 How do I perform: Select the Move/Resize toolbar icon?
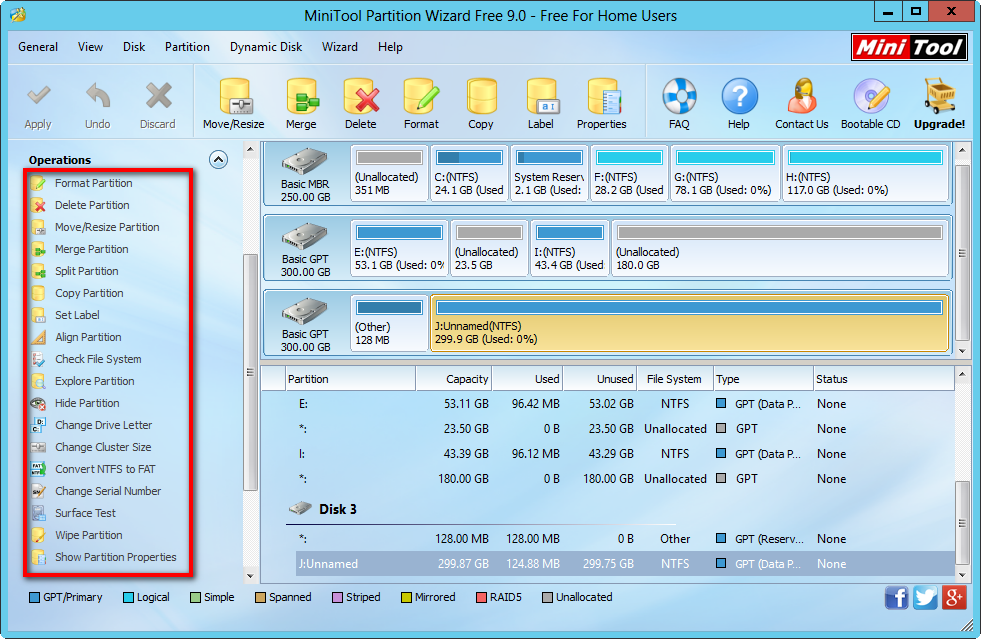[234, 96]
